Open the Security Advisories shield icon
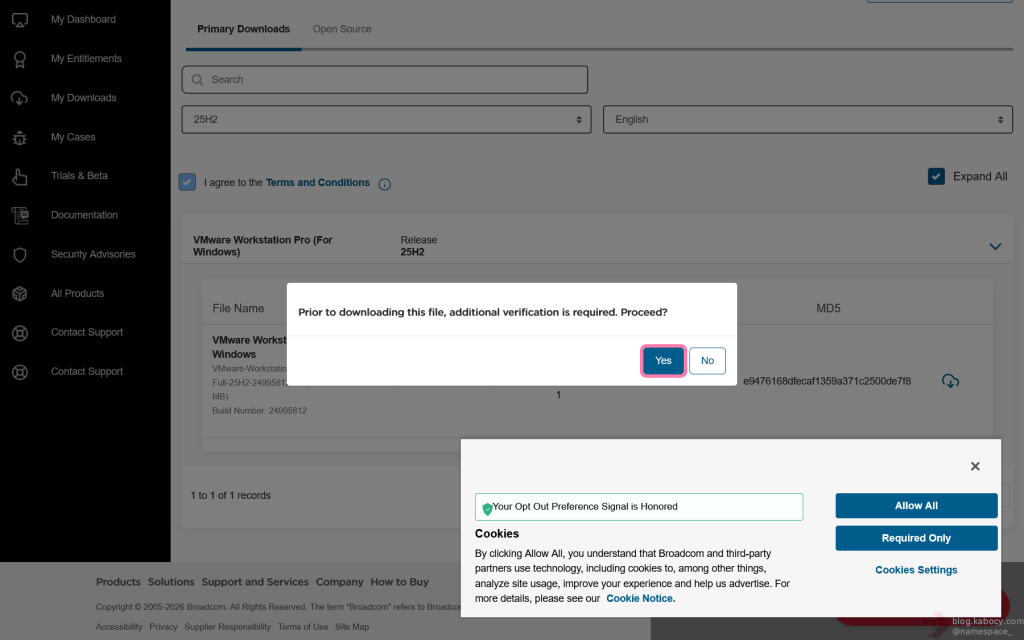 click(x=19, y=255)
